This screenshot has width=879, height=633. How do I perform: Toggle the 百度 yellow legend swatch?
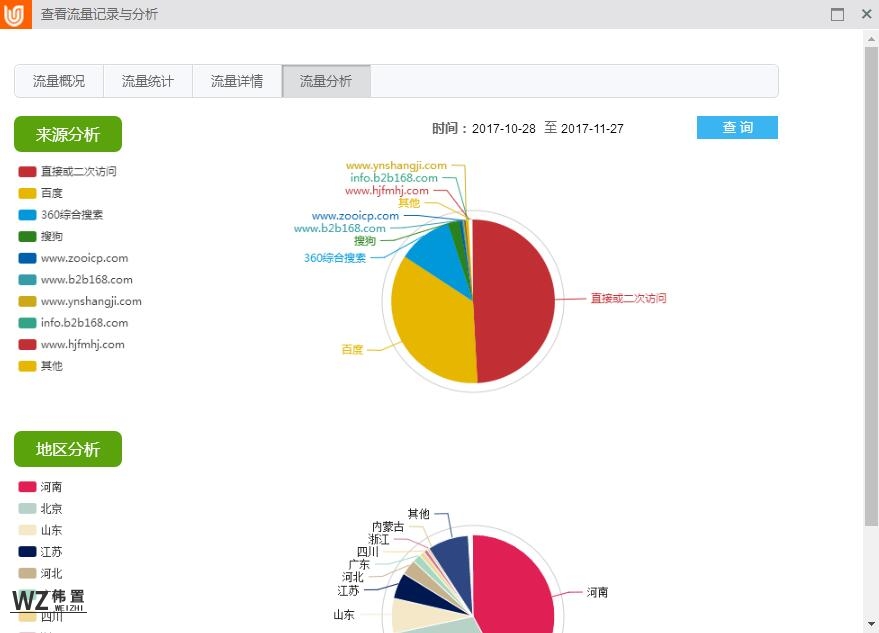pos(28,193)
